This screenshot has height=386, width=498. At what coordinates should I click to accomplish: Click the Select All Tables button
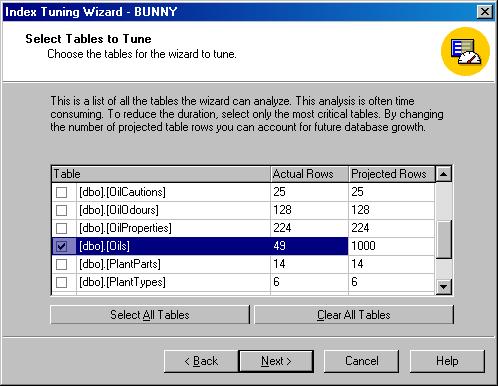click(150, 315)
